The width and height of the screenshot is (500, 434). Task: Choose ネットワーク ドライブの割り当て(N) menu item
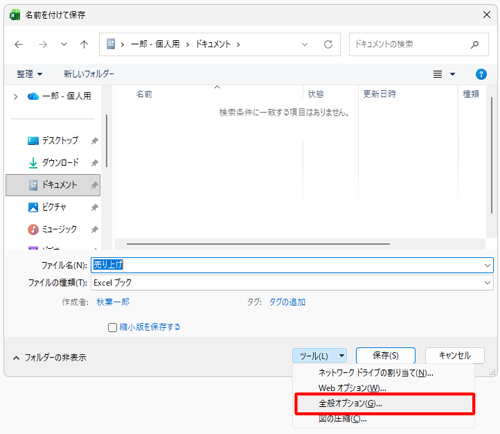[376, 373]
